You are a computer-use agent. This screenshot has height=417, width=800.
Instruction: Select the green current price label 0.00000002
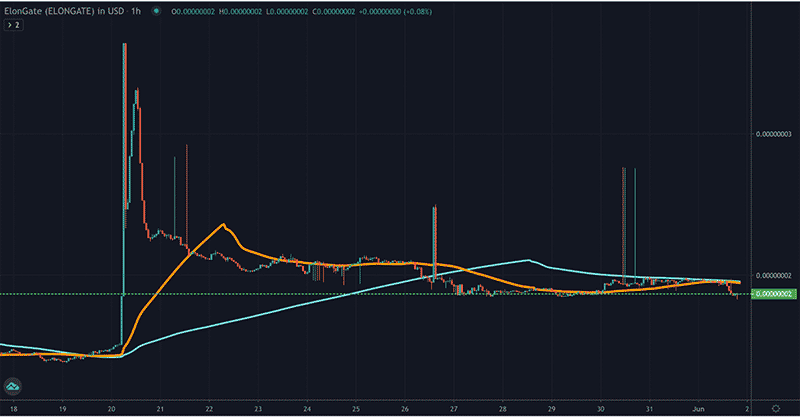point(774,294)
